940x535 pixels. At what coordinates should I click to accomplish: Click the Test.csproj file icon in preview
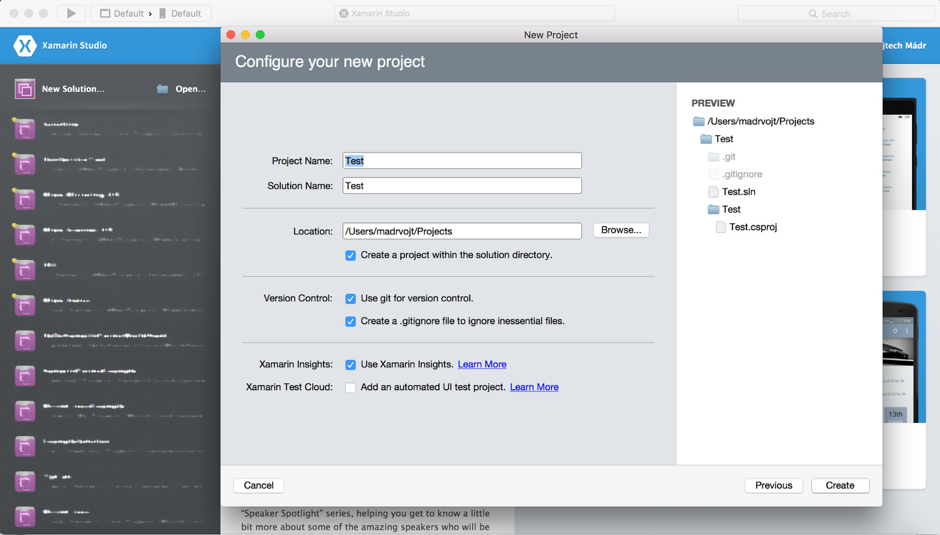click(721, 227)
